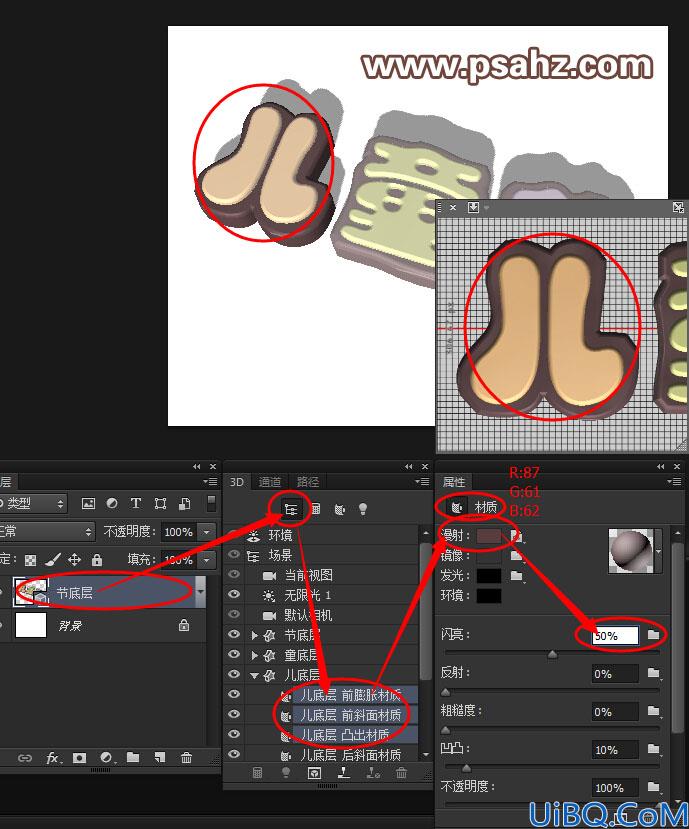This screenshot has height=829, width=689.
Task: Create a new layer group folder
Action: [x=133, y=758]
